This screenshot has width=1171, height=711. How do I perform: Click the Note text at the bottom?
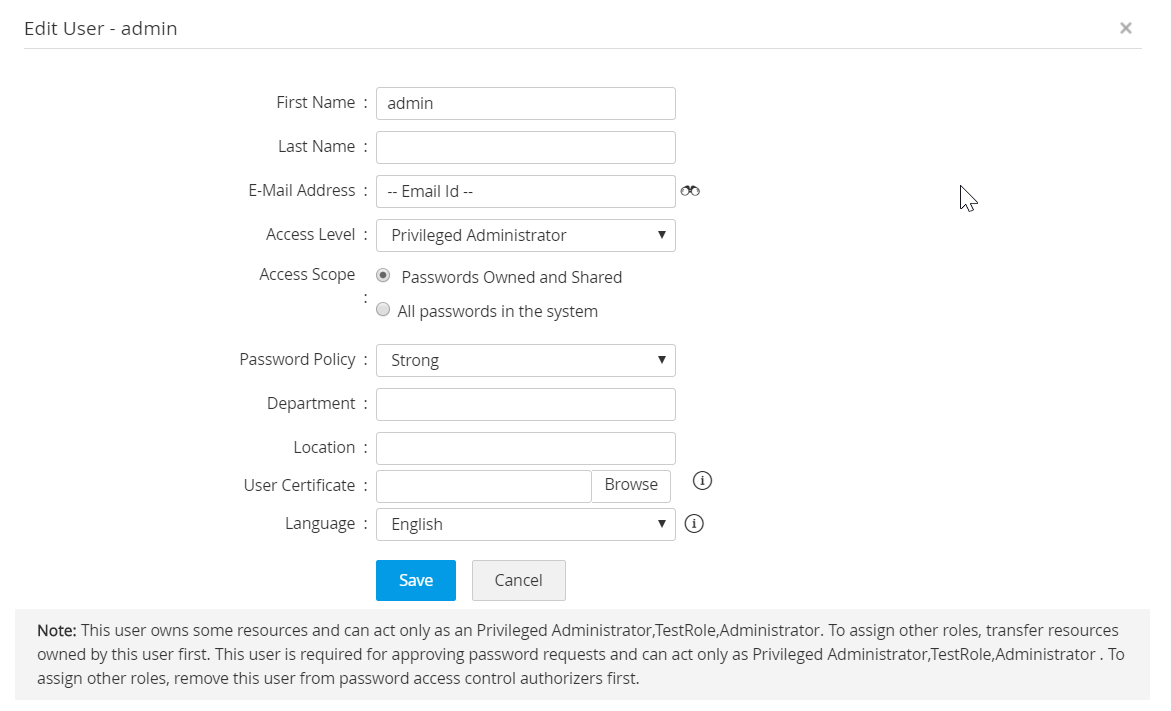point(580,654)
